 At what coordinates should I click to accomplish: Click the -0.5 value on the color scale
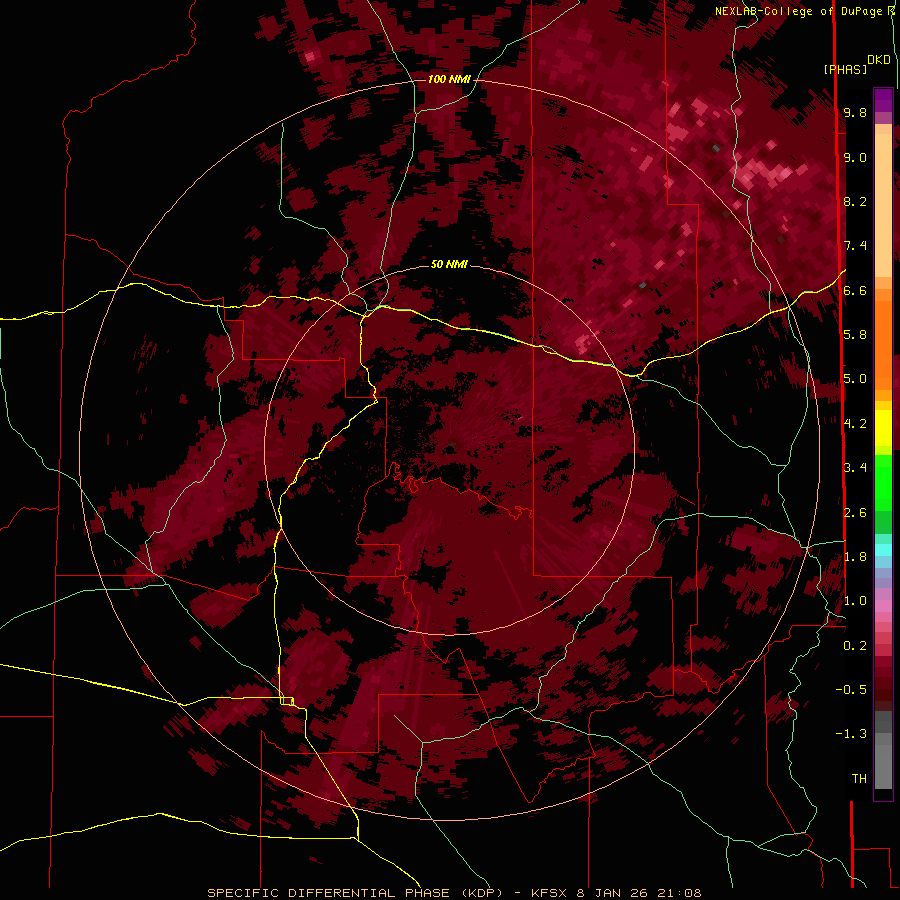click(851, 690)
